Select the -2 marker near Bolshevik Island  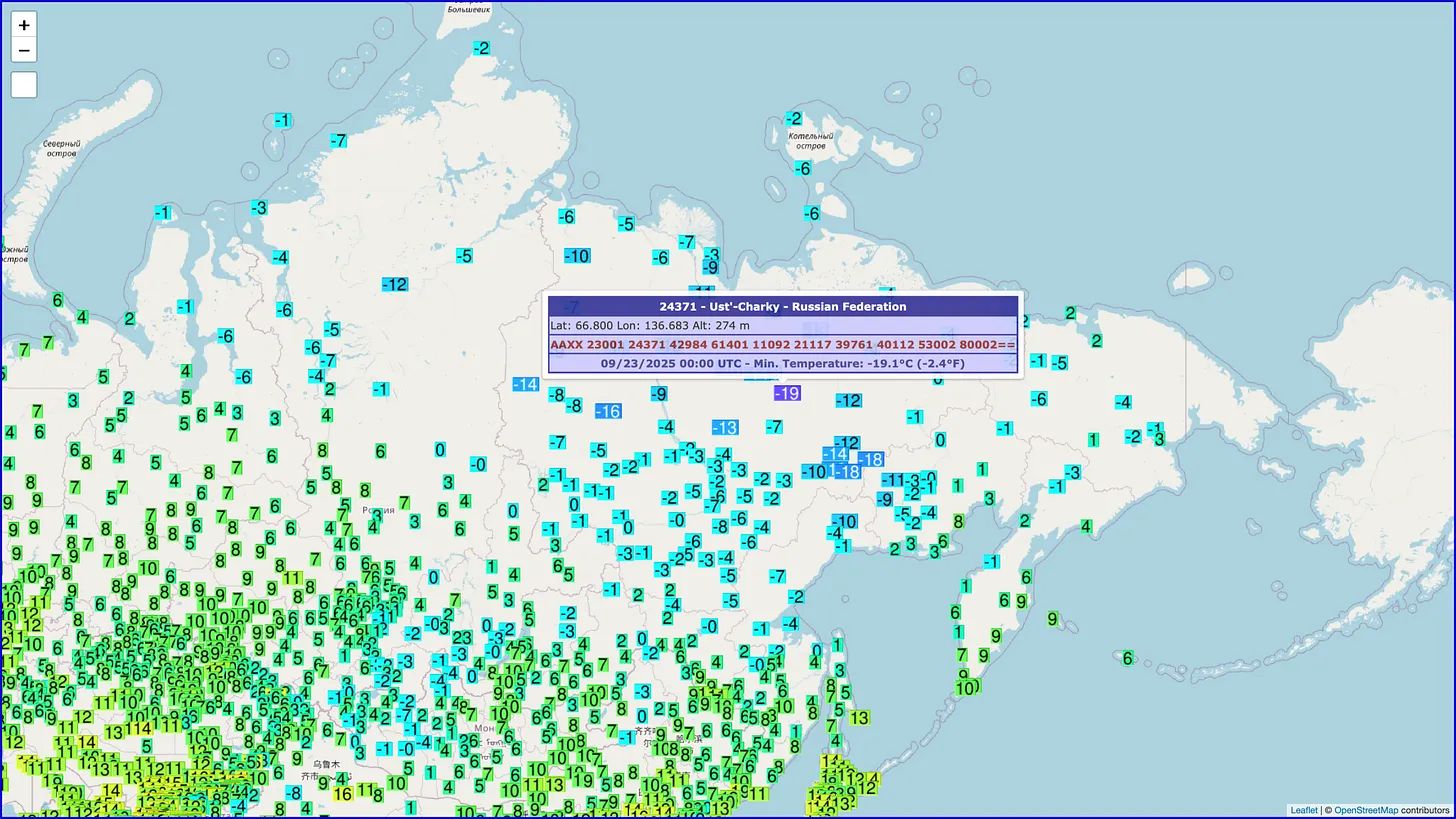coord(482,48)
